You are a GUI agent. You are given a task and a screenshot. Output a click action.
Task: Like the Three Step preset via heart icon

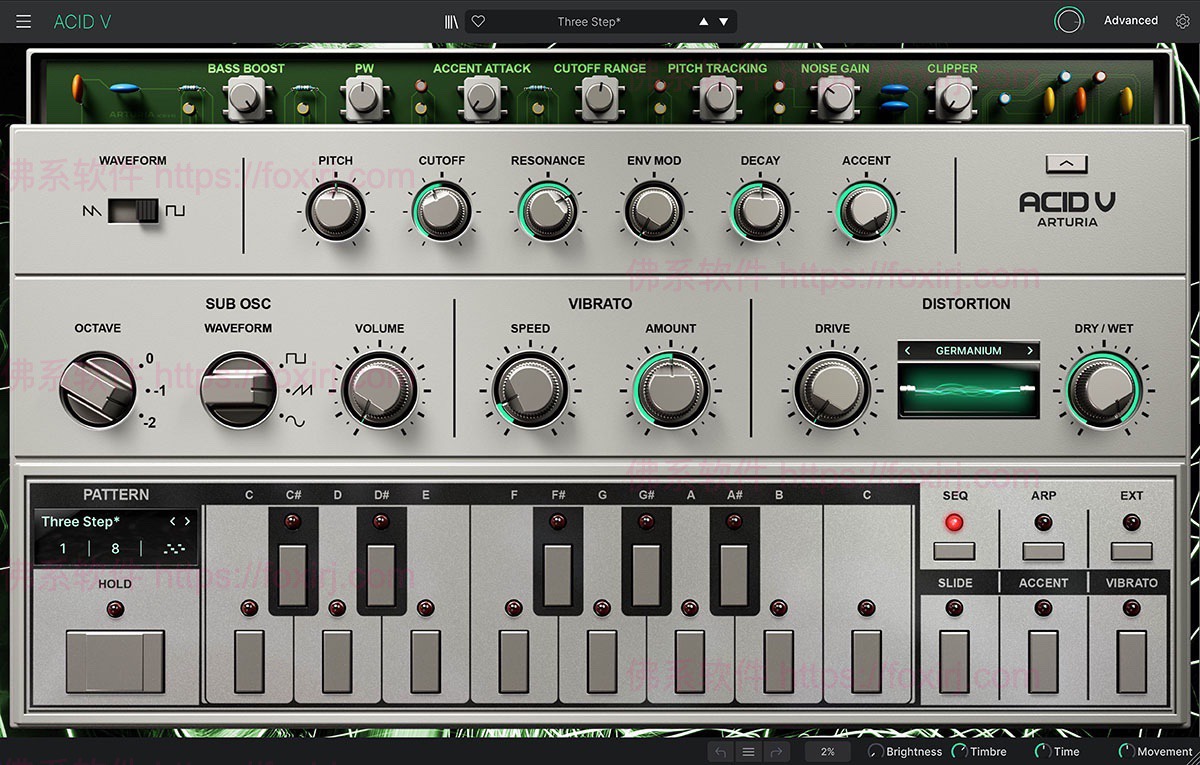(478, 20)
